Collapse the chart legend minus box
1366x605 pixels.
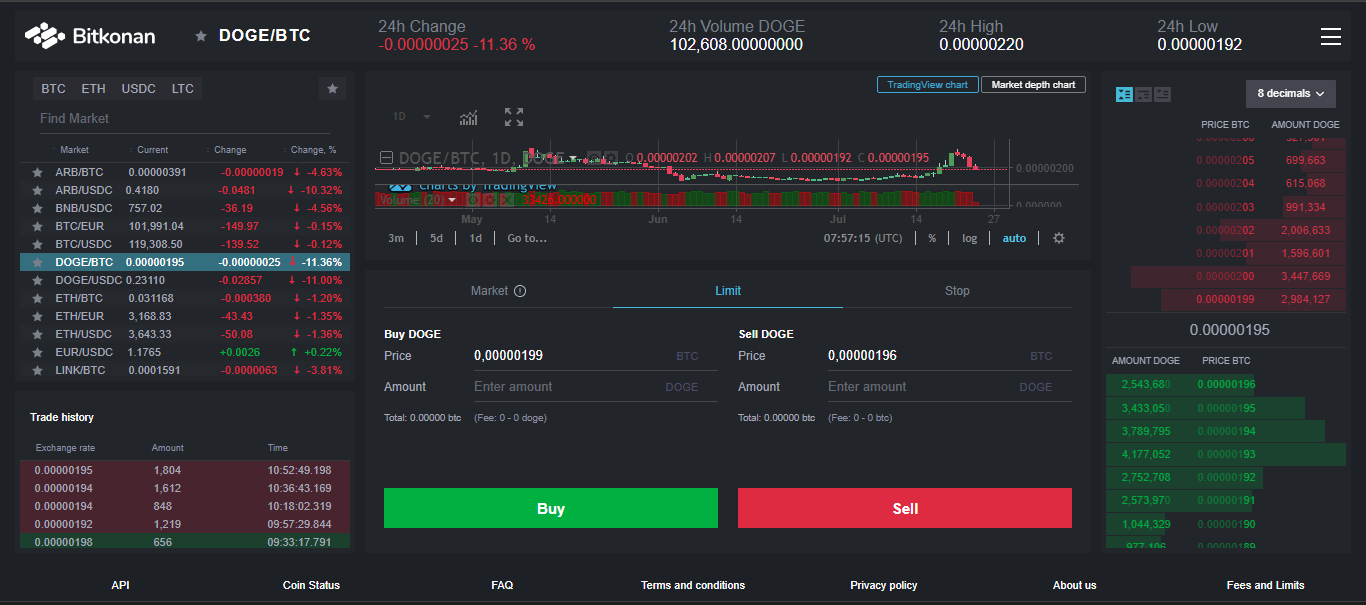(x=387, y=158)
